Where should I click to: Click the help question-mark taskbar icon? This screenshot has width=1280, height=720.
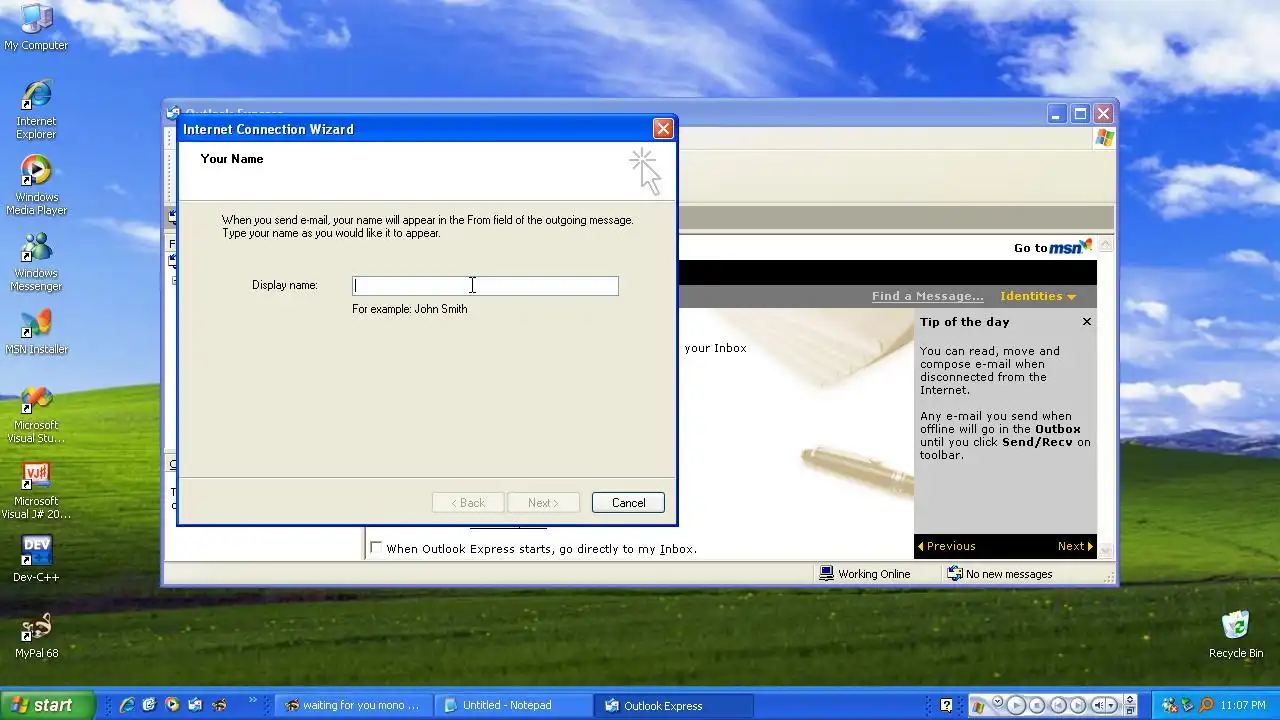(947, 705)
